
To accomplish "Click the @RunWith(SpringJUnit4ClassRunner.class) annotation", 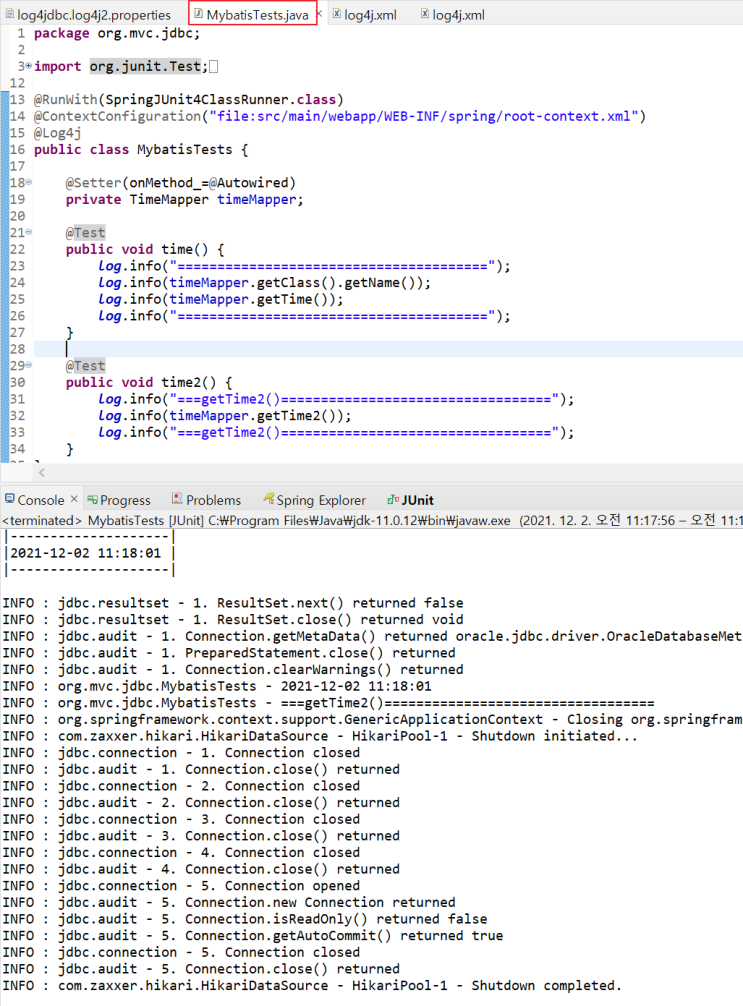I will [189, 99].
